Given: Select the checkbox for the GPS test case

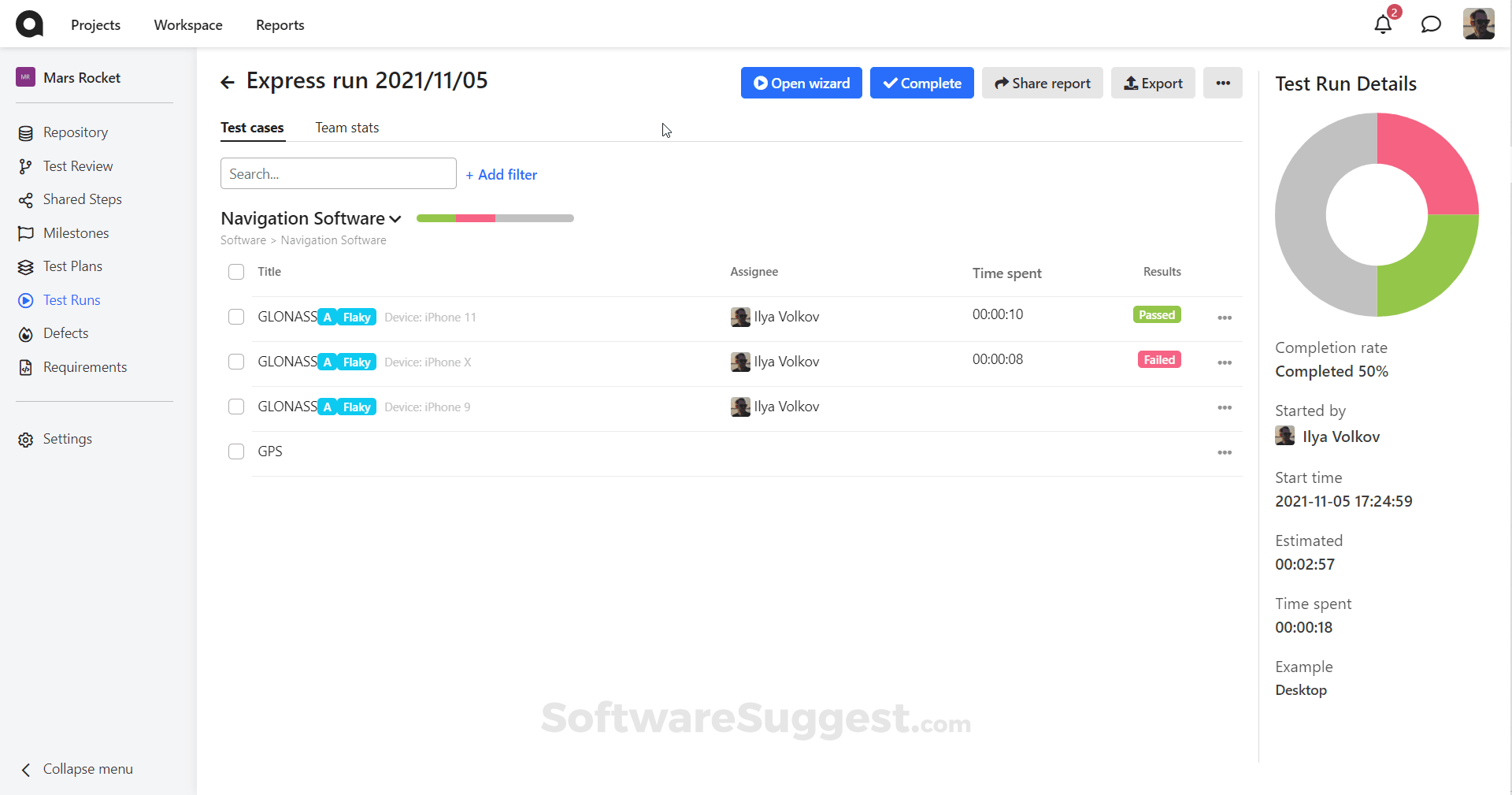Looking at the screenshot, I should tap(235, 451).
